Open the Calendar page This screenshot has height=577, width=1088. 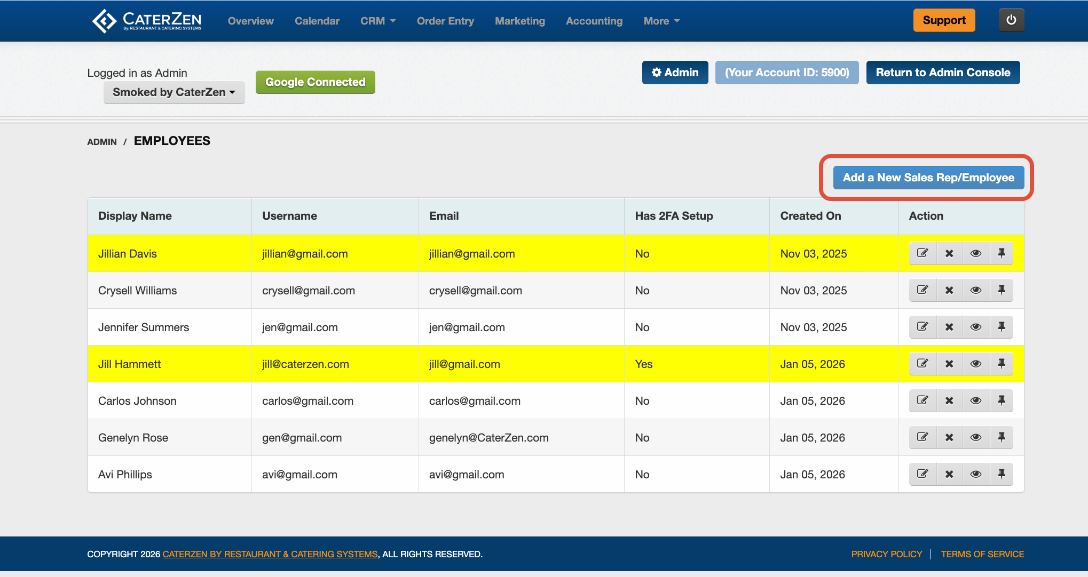(317, 21)
